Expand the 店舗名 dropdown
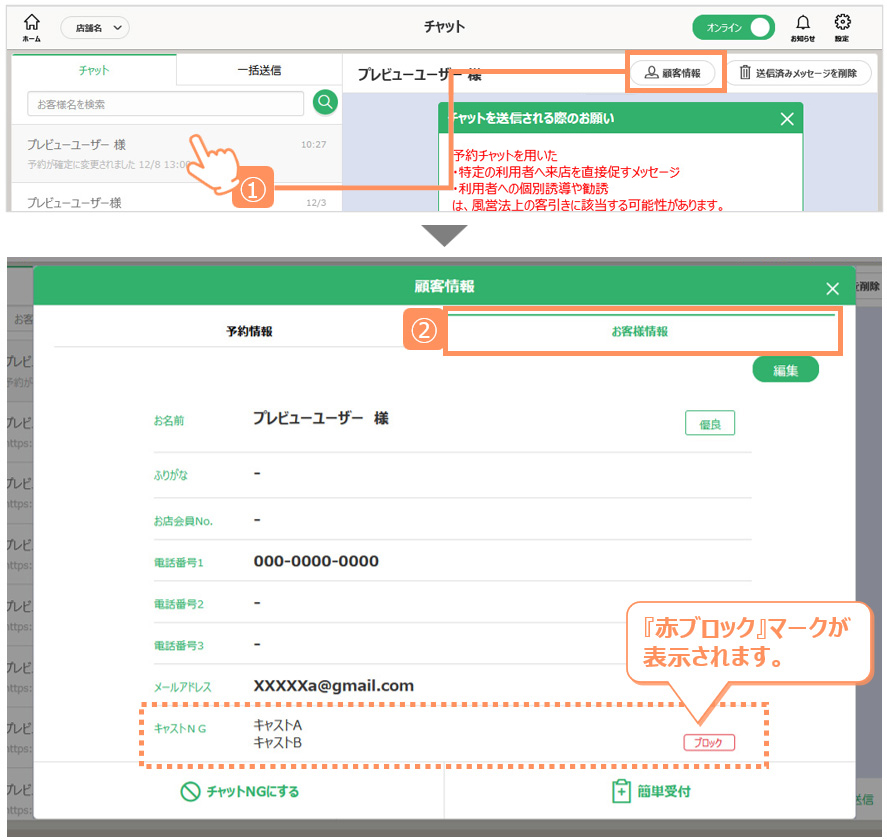 [x=95, y=28]
